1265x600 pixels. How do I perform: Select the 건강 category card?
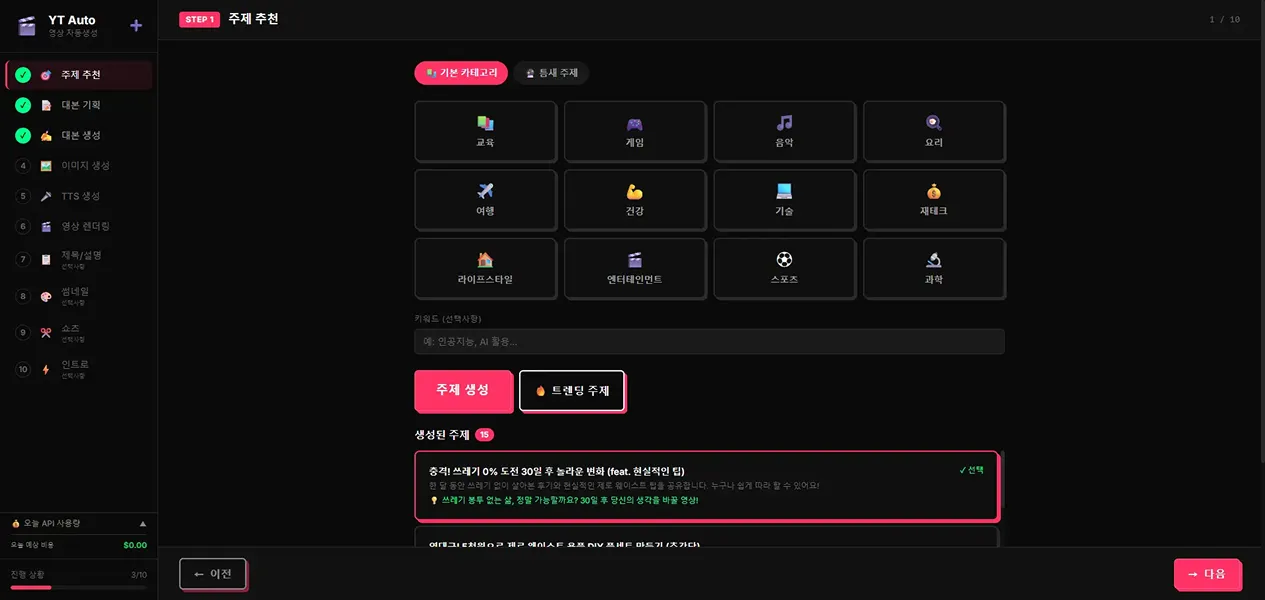point(635,200)
